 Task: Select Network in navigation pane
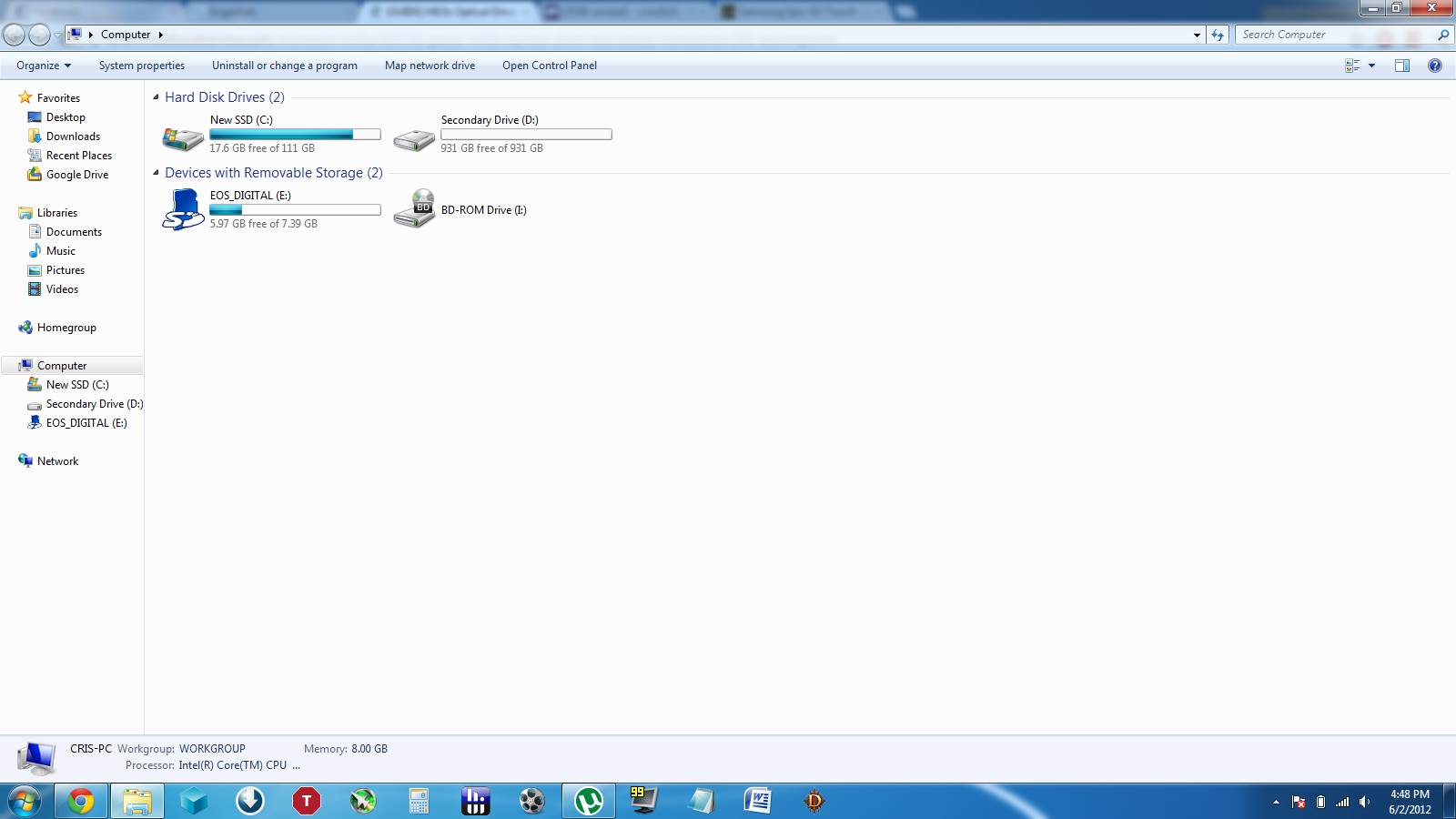coord(57,461)
